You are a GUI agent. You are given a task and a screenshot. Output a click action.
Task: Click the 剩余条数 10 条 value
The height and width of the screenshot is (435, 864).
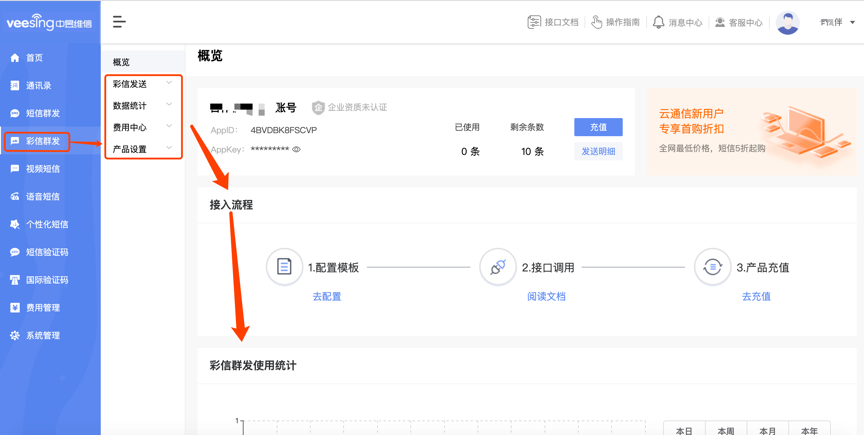click(x=532, y=152)
